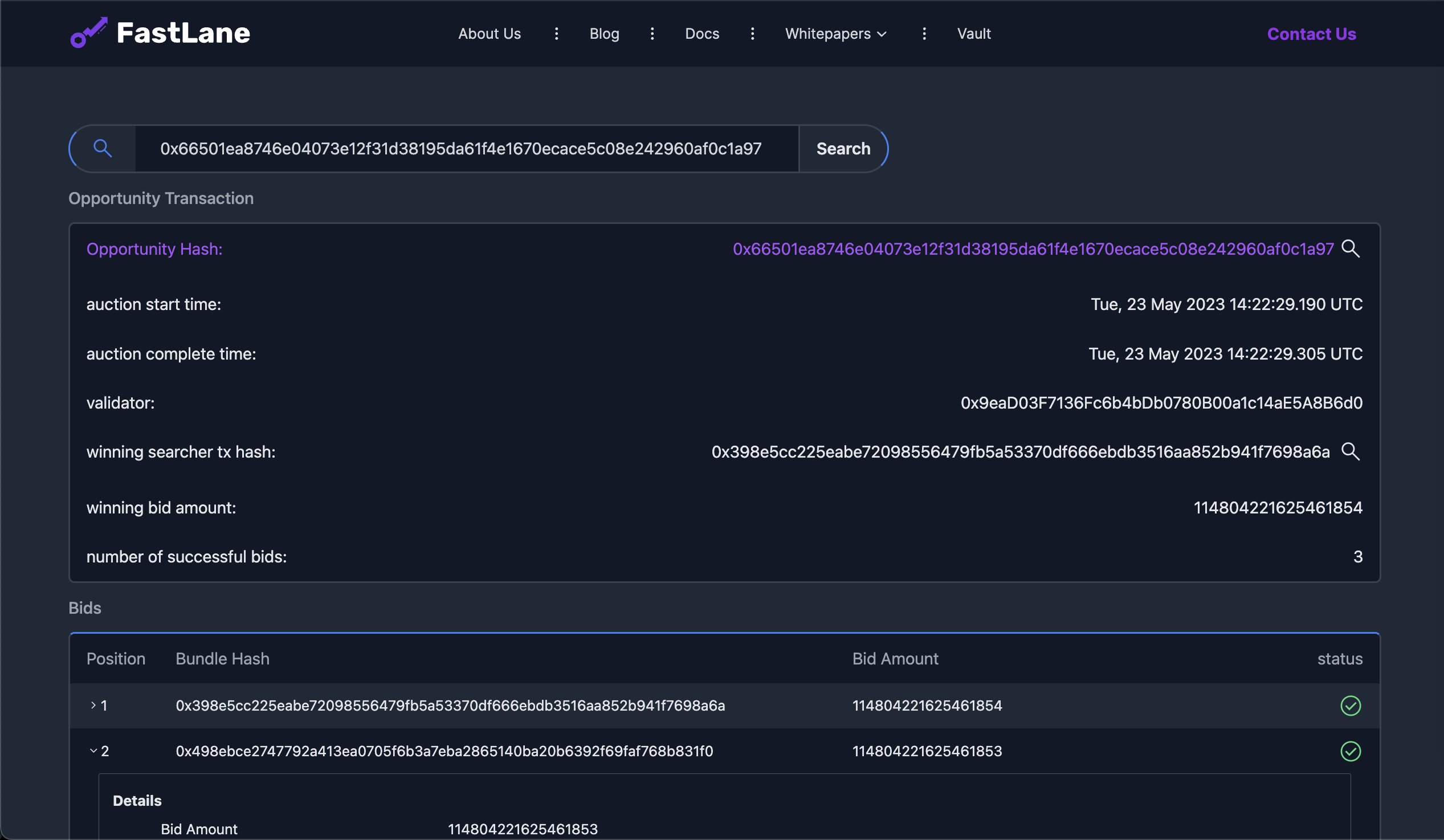Click three-dot separator after About Us
Screen dimensions: 1444x840
coord(556,34)
